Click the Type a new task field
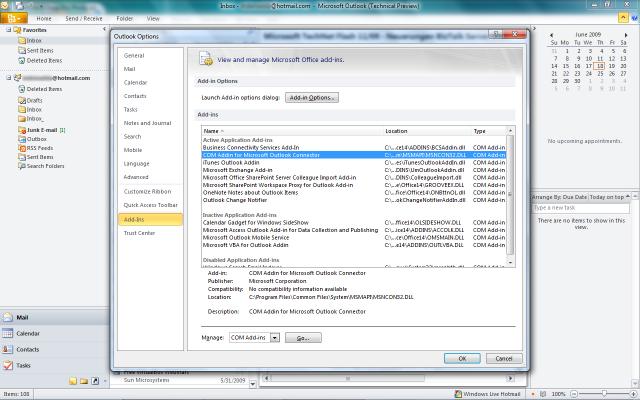The image size is (640, 400). coord(581,208)
